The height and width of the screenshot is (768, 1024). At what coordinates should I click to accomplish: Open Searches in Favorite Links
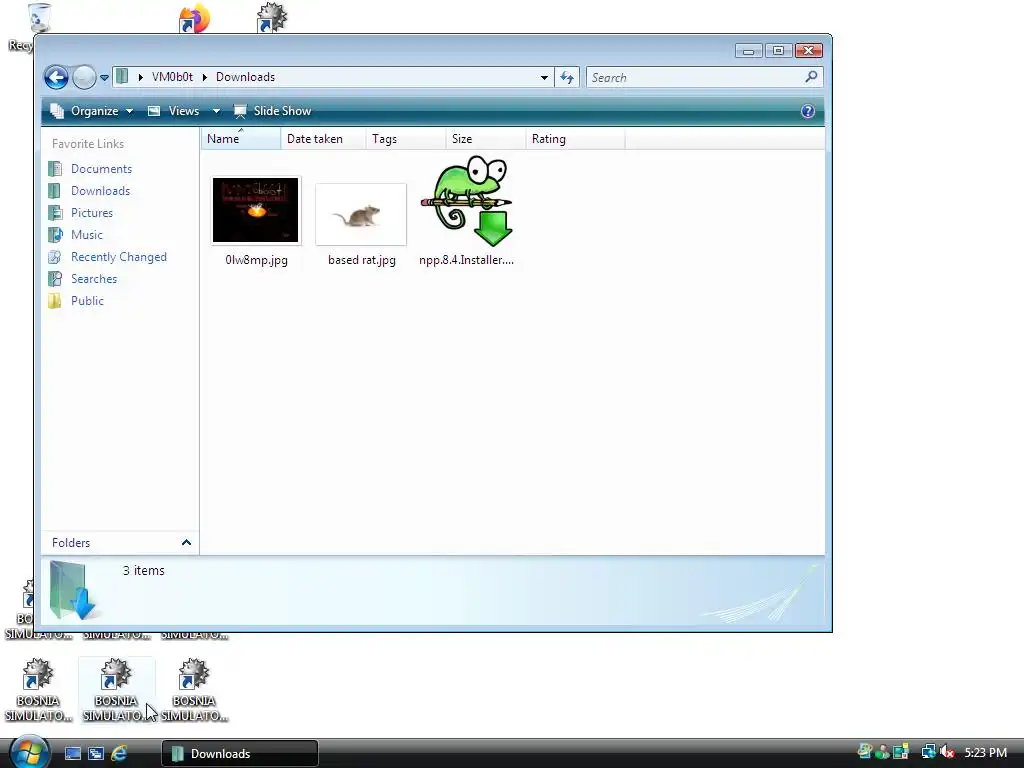click(94, 279)
